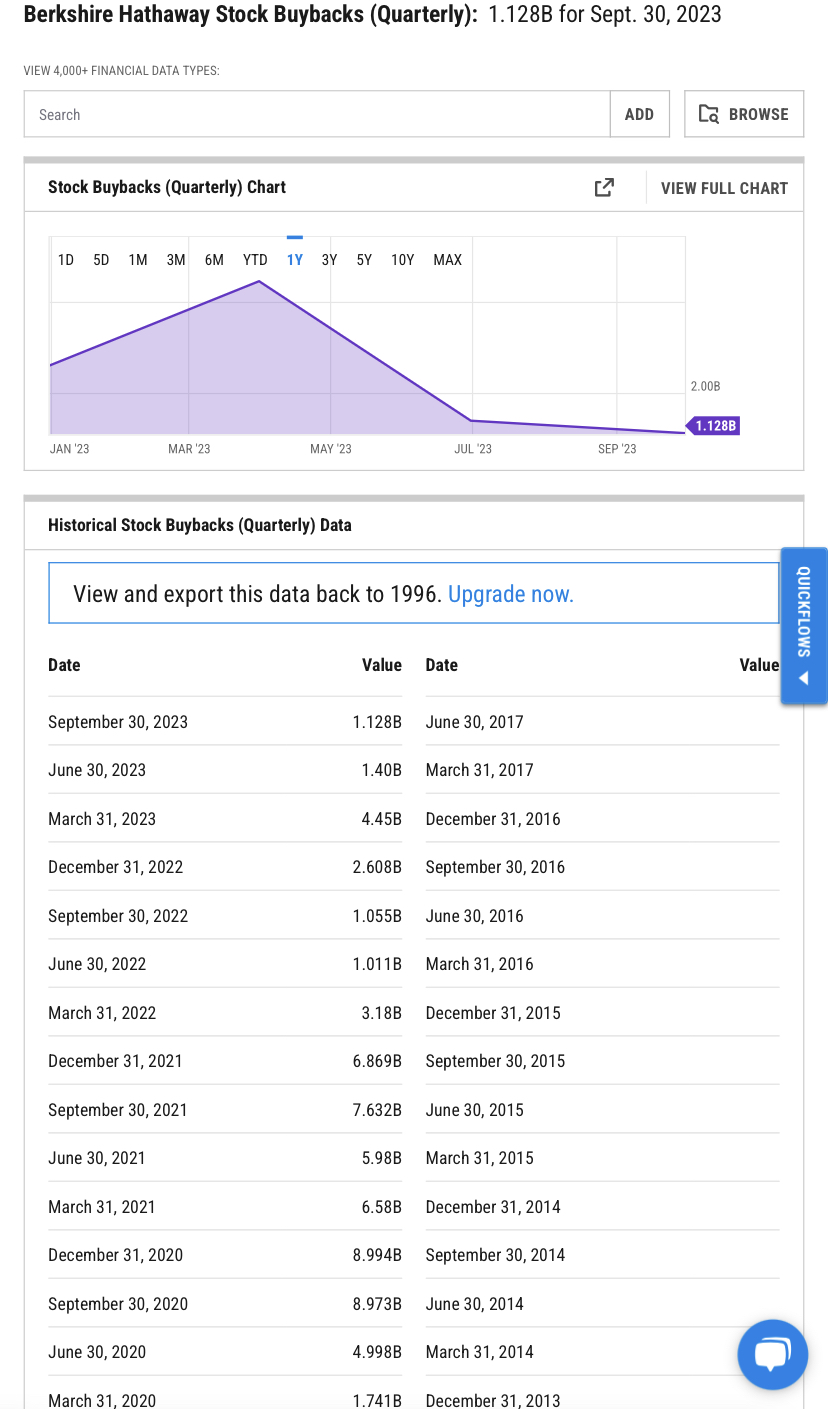Click the 8.973B value

click(x=377, y=1304)
